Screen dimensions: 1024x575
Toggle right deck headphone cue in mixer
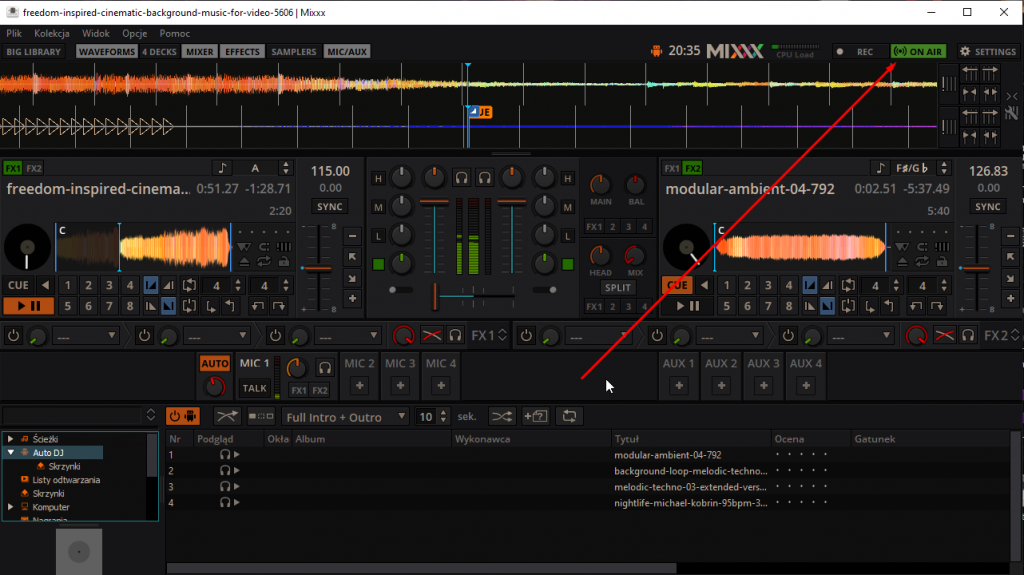485,178
